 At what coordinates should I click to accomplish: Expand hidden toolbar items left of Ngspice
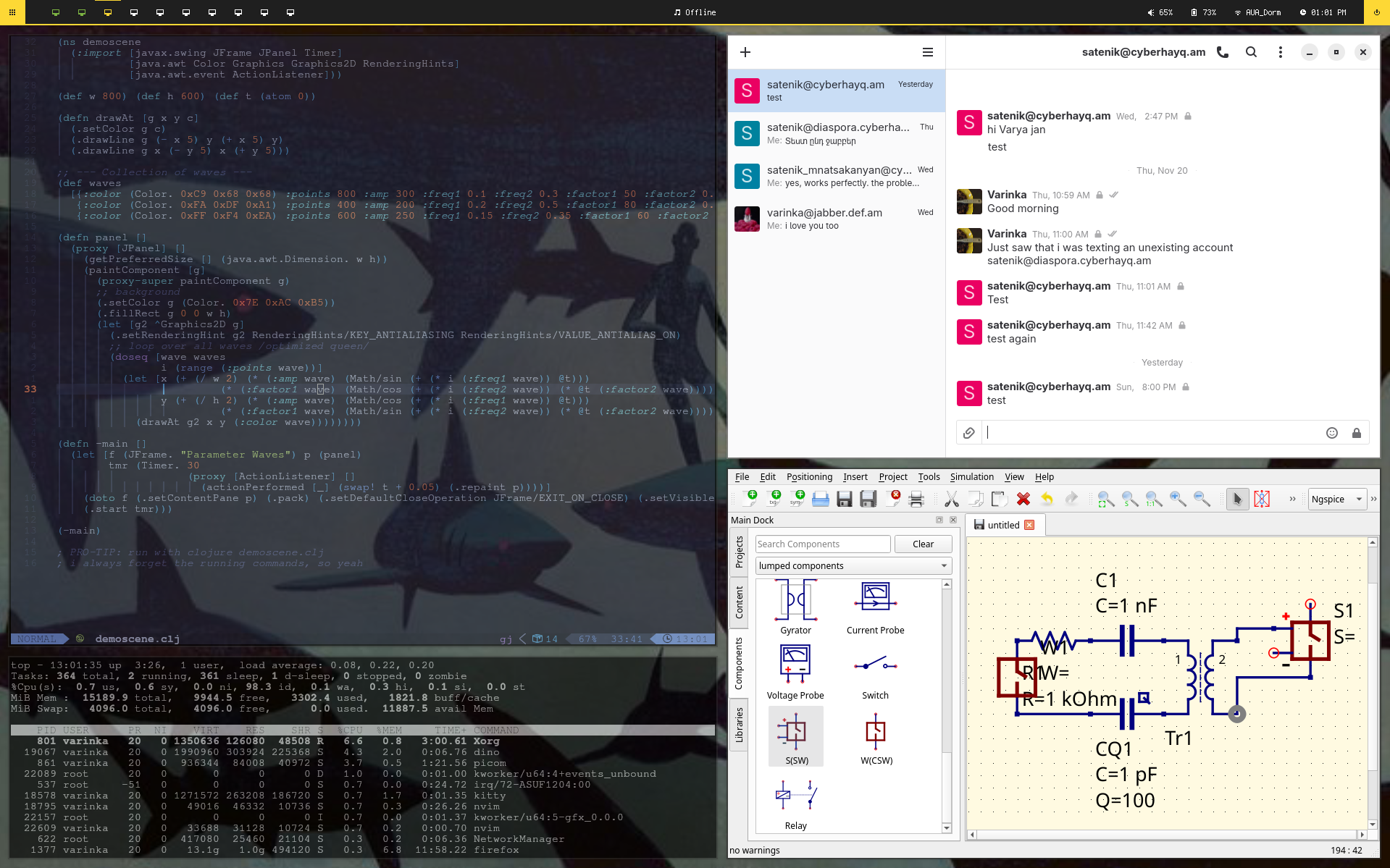(x=1292, y=499)
